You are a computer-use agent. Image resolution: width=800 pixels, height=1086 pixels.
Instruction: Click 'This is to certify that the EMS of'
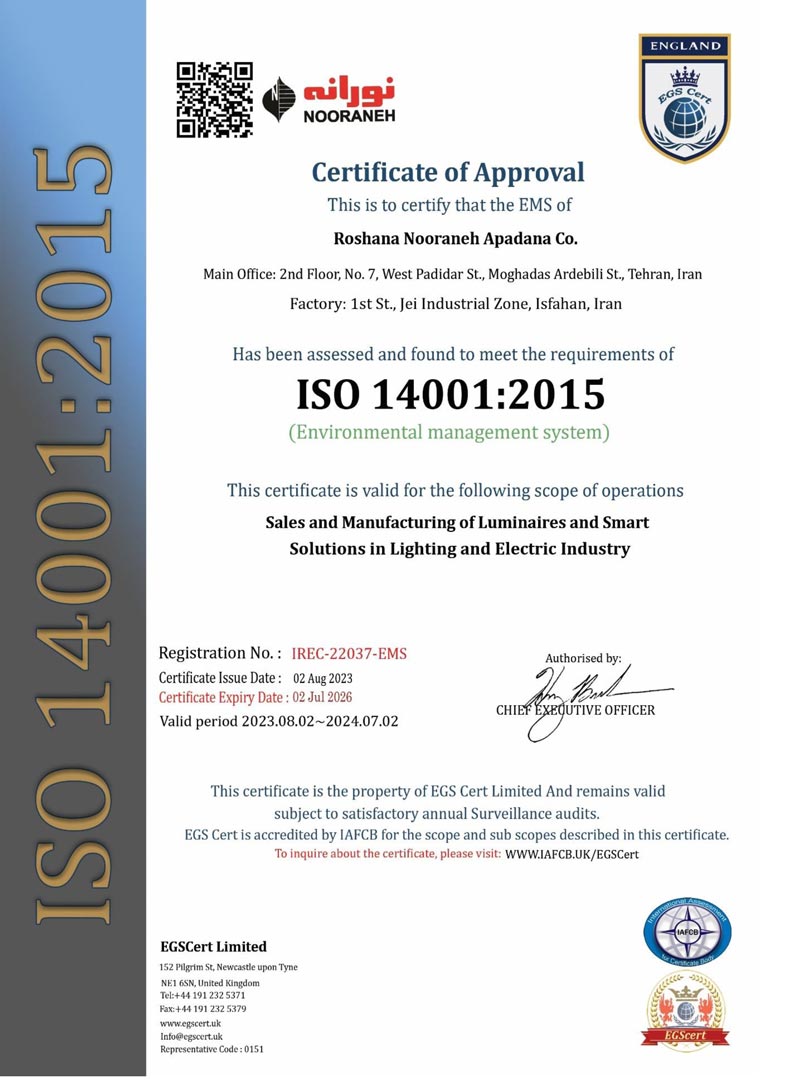point(450,205)
